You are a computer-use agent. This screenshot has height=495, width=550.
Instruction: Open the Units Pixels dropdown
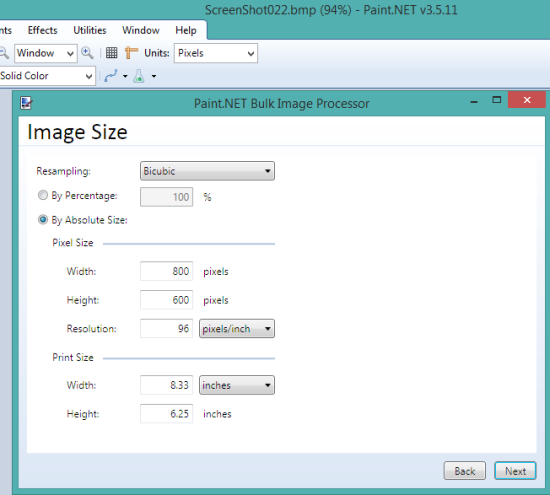click(216, 53)
